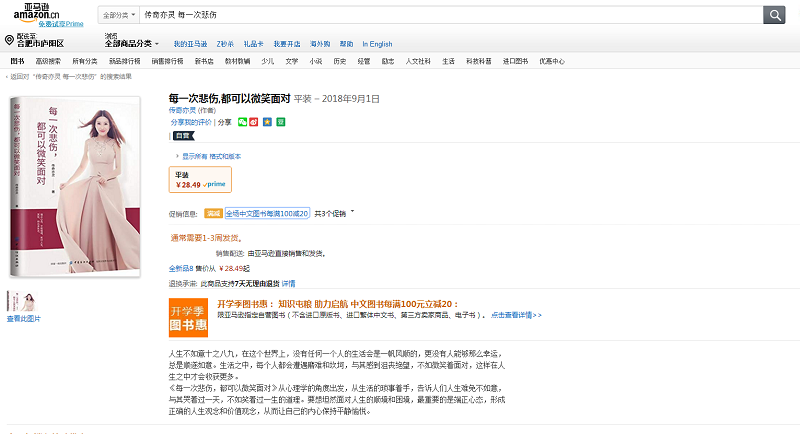This screenshot has width=800, height=434.
Task: Switch the site to In English
Action: click(x=377, y=44)
